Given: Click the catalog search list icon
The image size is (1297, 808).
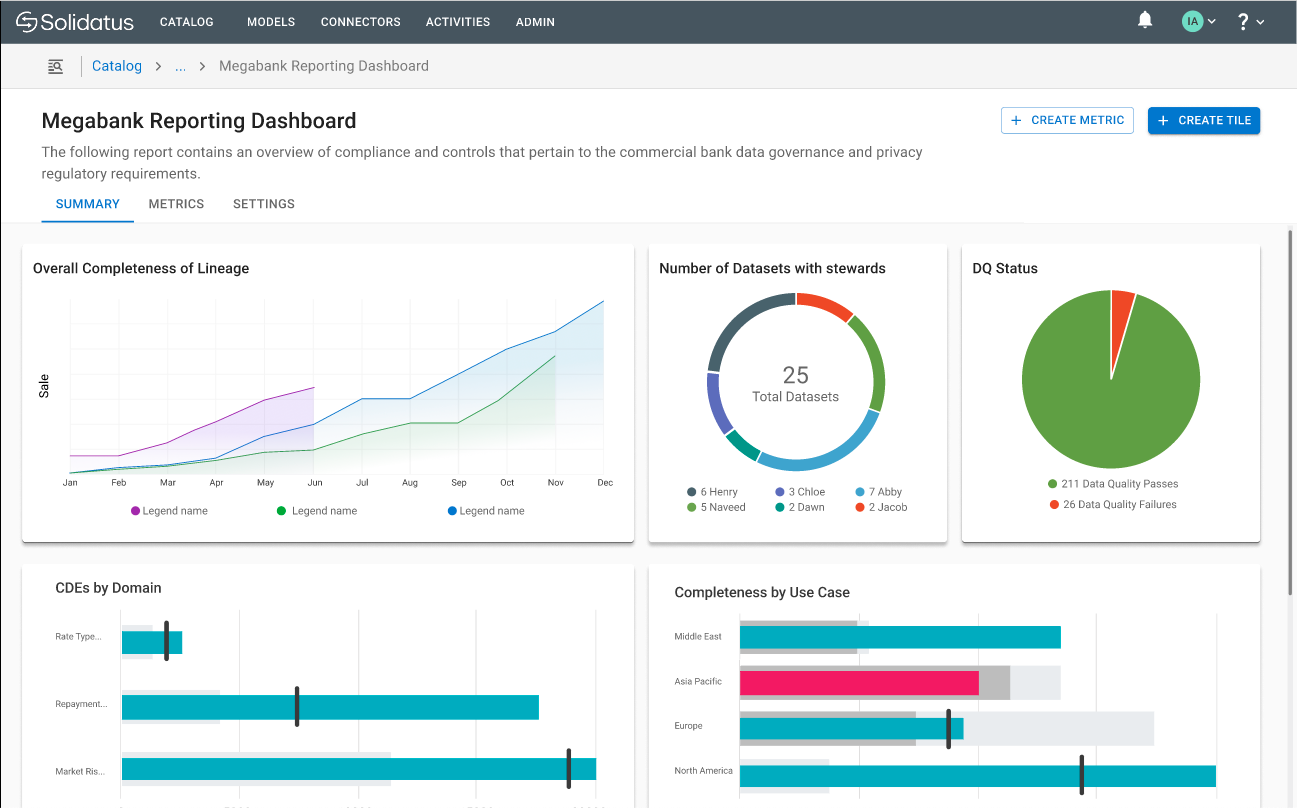Looking at the screenshot, I should (56, 66).
